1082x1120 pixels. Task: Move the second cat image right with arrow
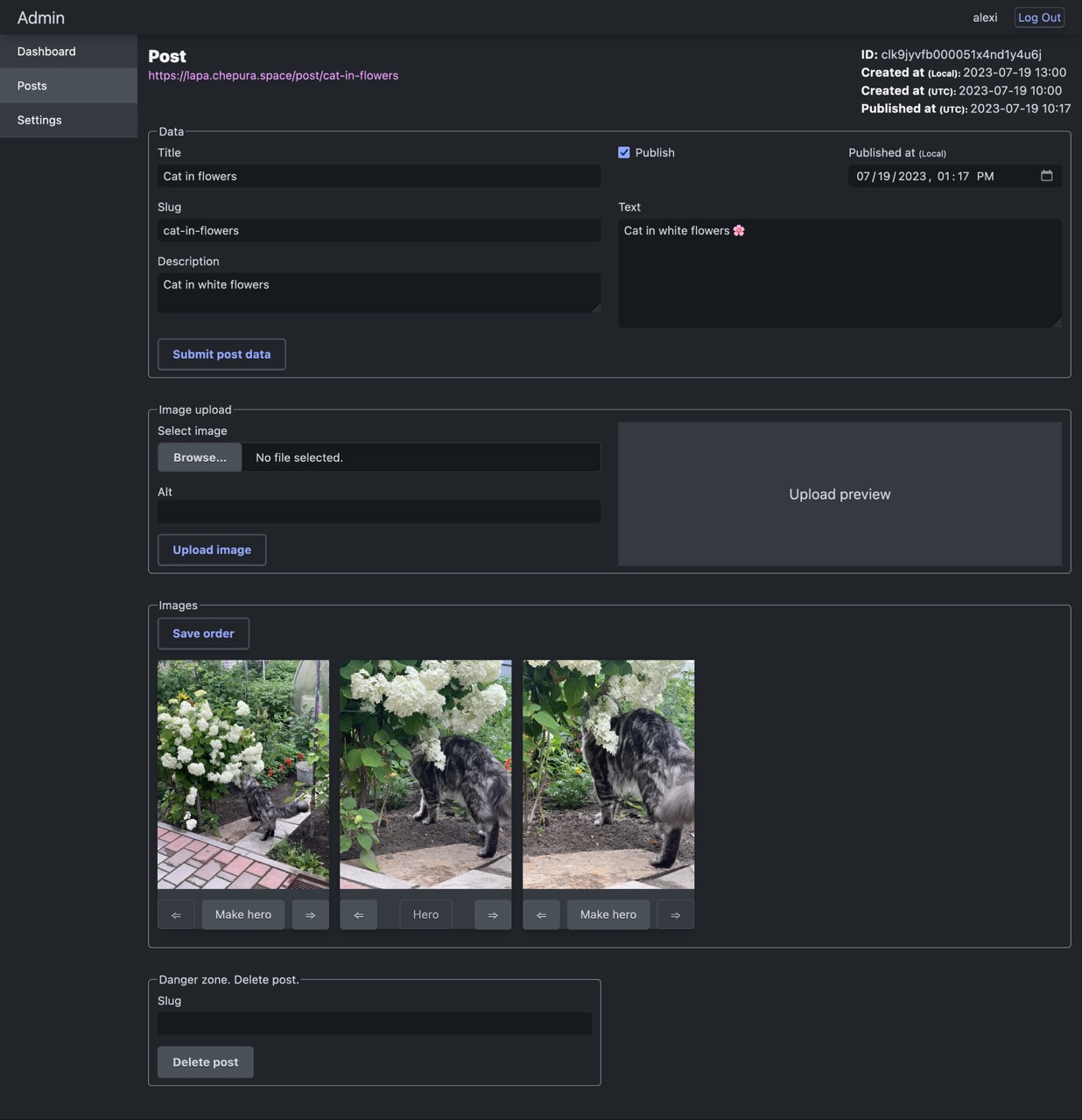click(492, 913)
